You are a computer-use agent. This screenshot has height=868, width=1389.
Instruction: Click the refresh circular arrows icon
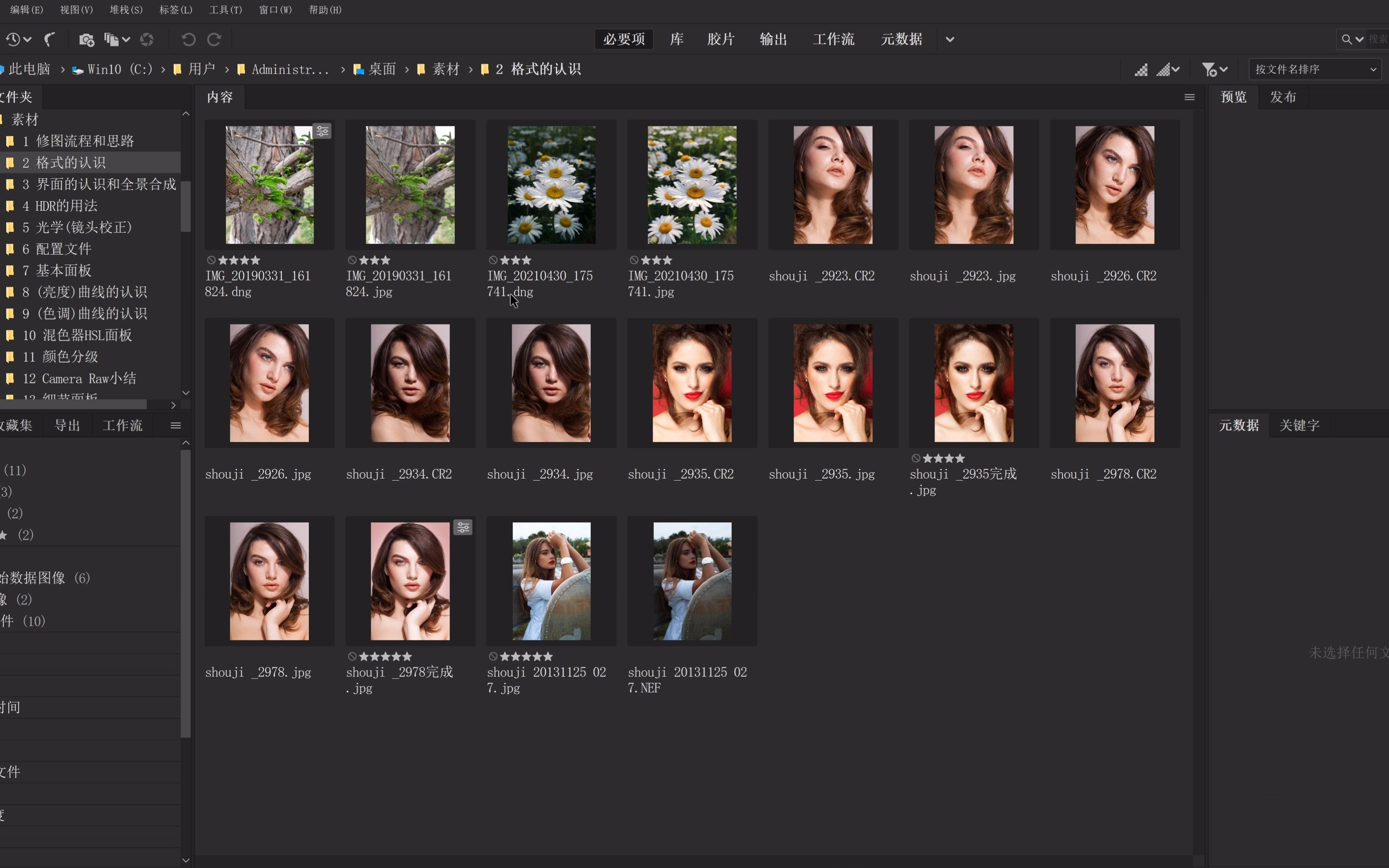pos(147,39)
